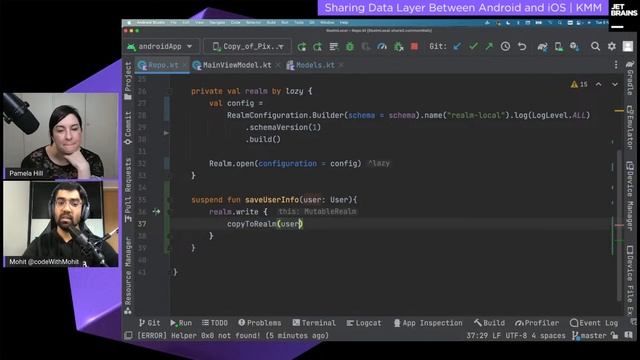The height and width of the screenshot is (360, 640).
Task: Toggle file read-only lock icon
Action: coord(614,336)
